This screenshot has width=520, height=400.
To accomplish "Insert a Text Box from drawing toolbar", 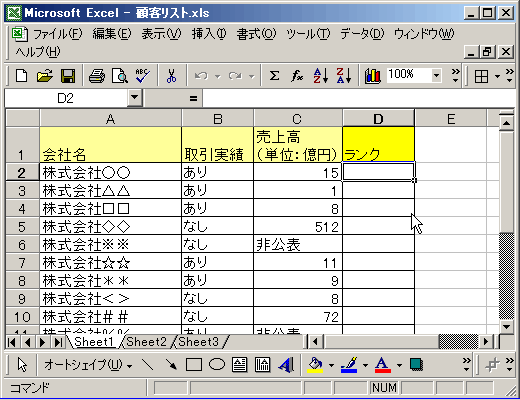I will (x=239, y=365).
